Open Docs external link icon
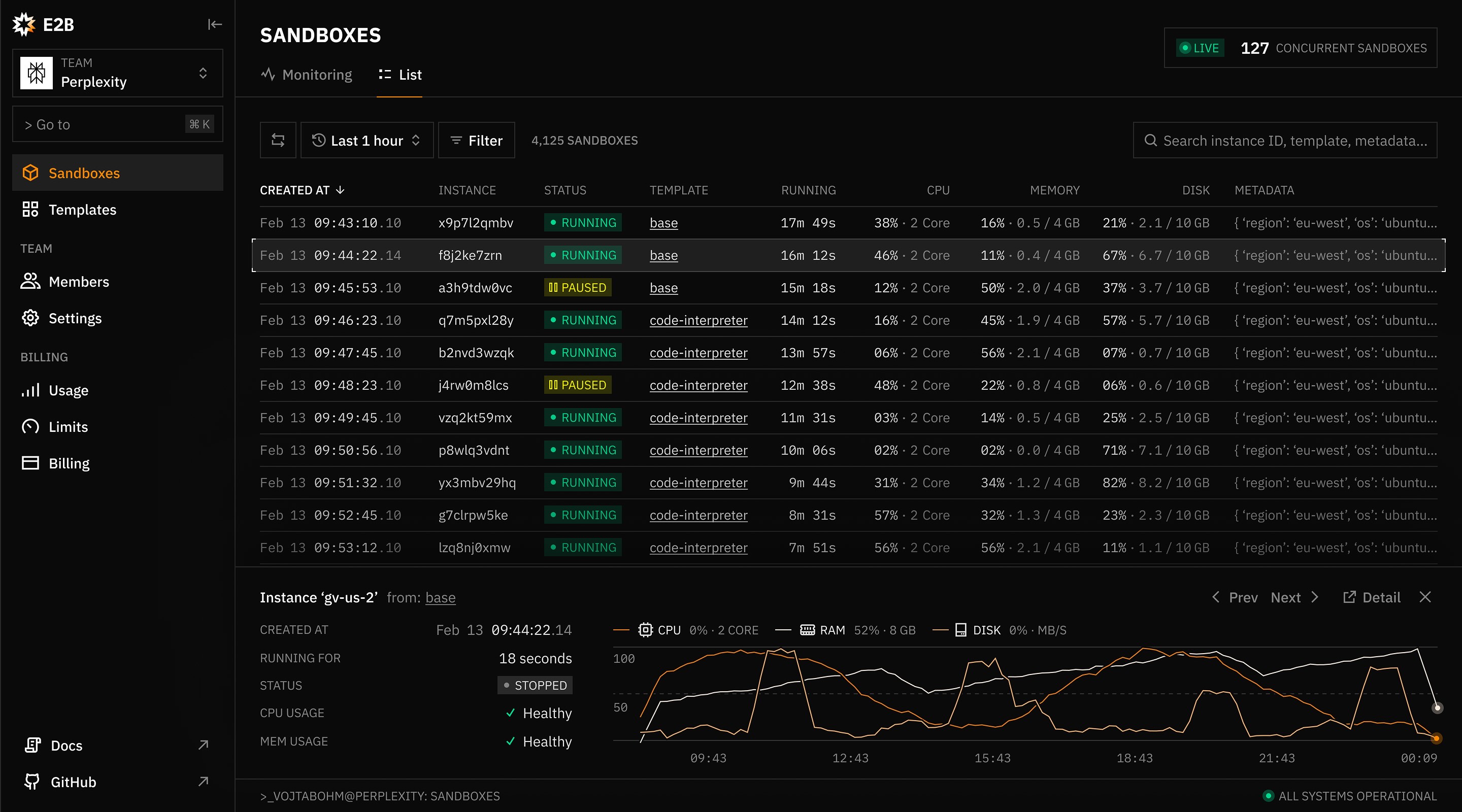The height and width of the screenshot is (812, 1462). pyautogui.click(x=203, y=745)
